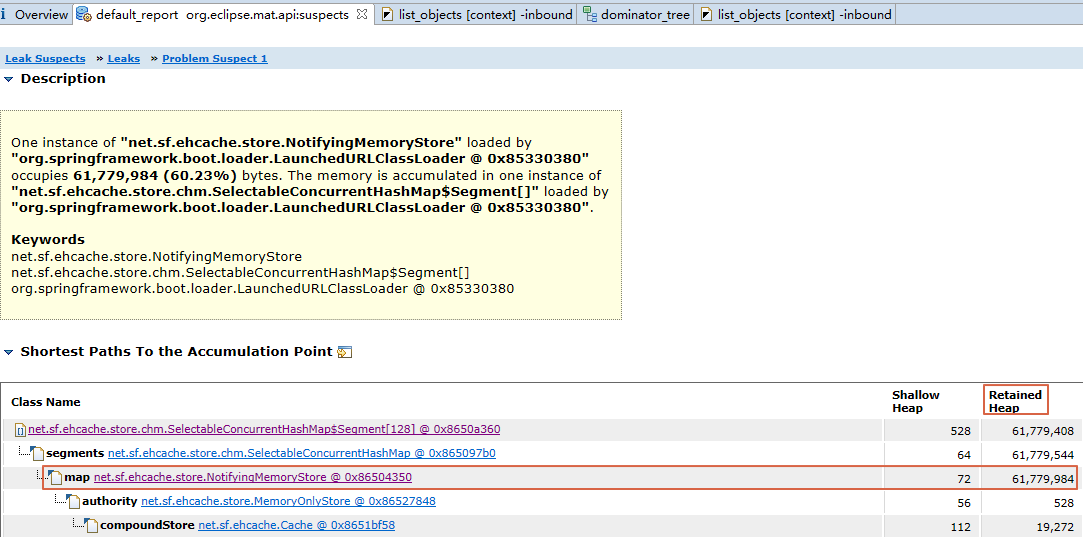Collapse the Description section
Viewport: 1083px width, 537px height.
pos(9,79)
